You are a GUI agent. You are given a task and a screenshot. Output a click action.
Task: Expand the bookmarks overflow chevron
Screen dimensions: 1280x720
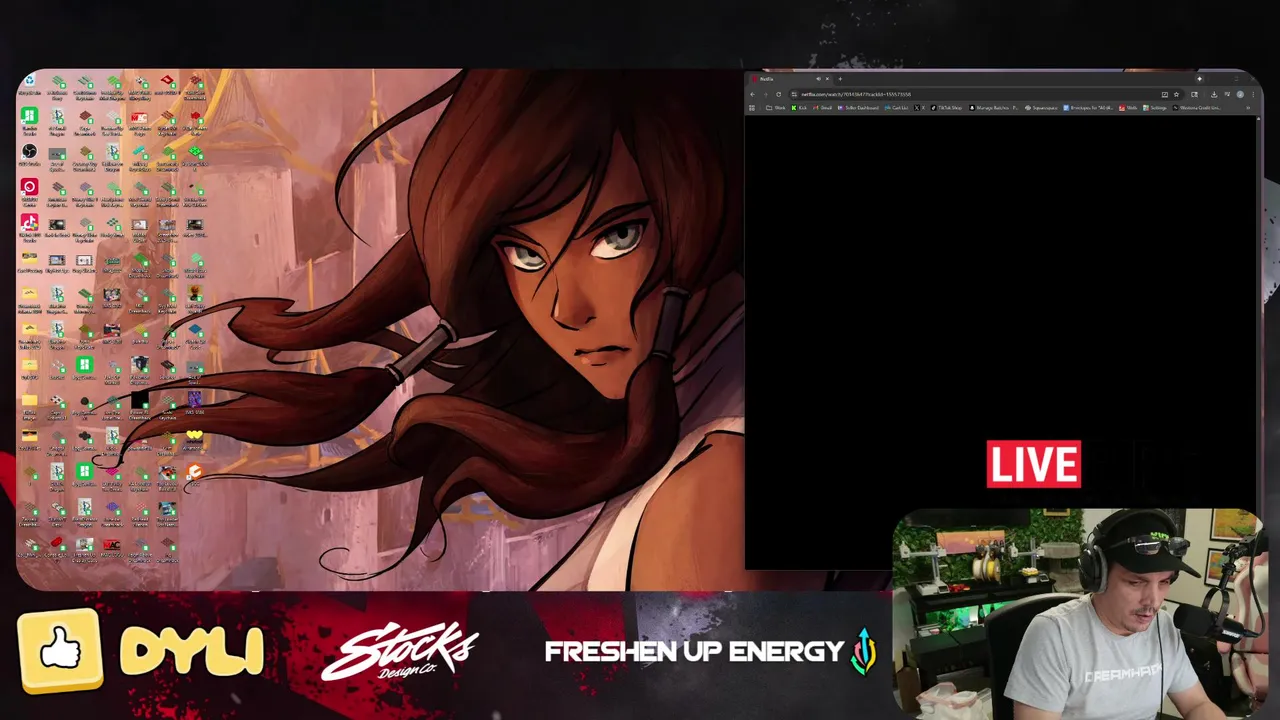[x=1248, y=108]
